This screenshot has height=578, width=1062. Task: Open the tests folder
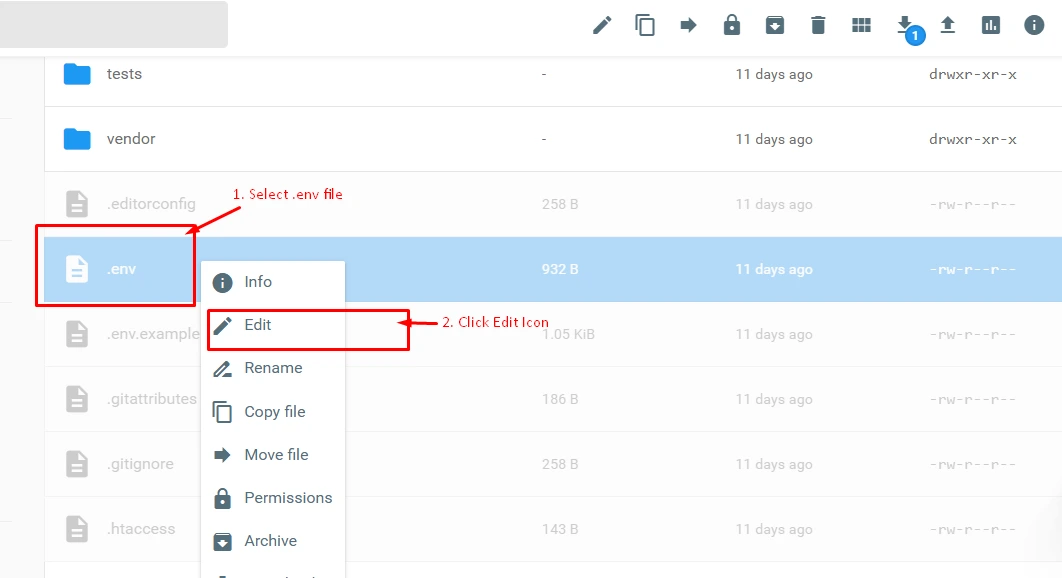coord(124,74)
